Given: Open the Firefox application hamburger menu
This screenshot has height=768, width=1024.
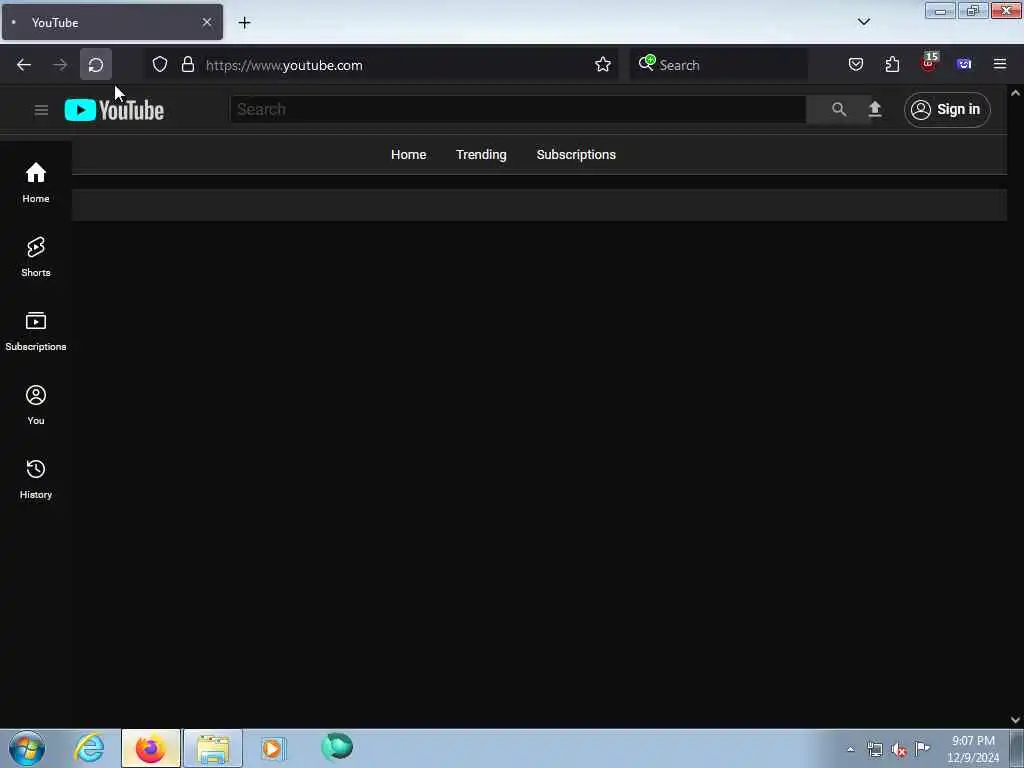Looking at the screenshot, I should click(x=1000, y=64).
